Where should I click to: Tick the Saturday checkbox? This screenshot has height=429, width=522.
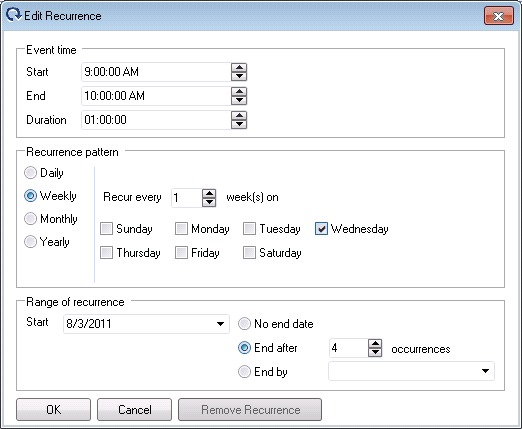click(249, 253)
